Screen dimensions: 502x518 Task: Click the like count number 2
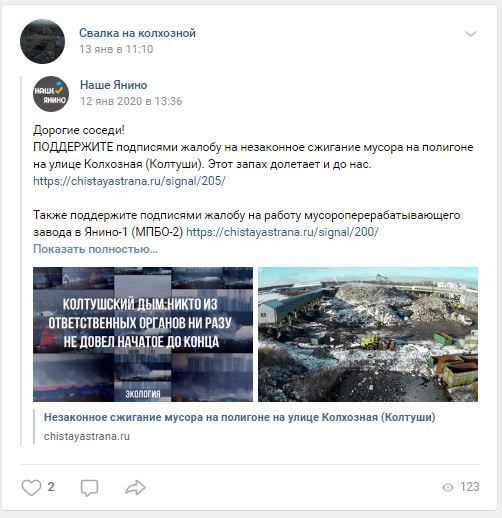pos(51,487)
